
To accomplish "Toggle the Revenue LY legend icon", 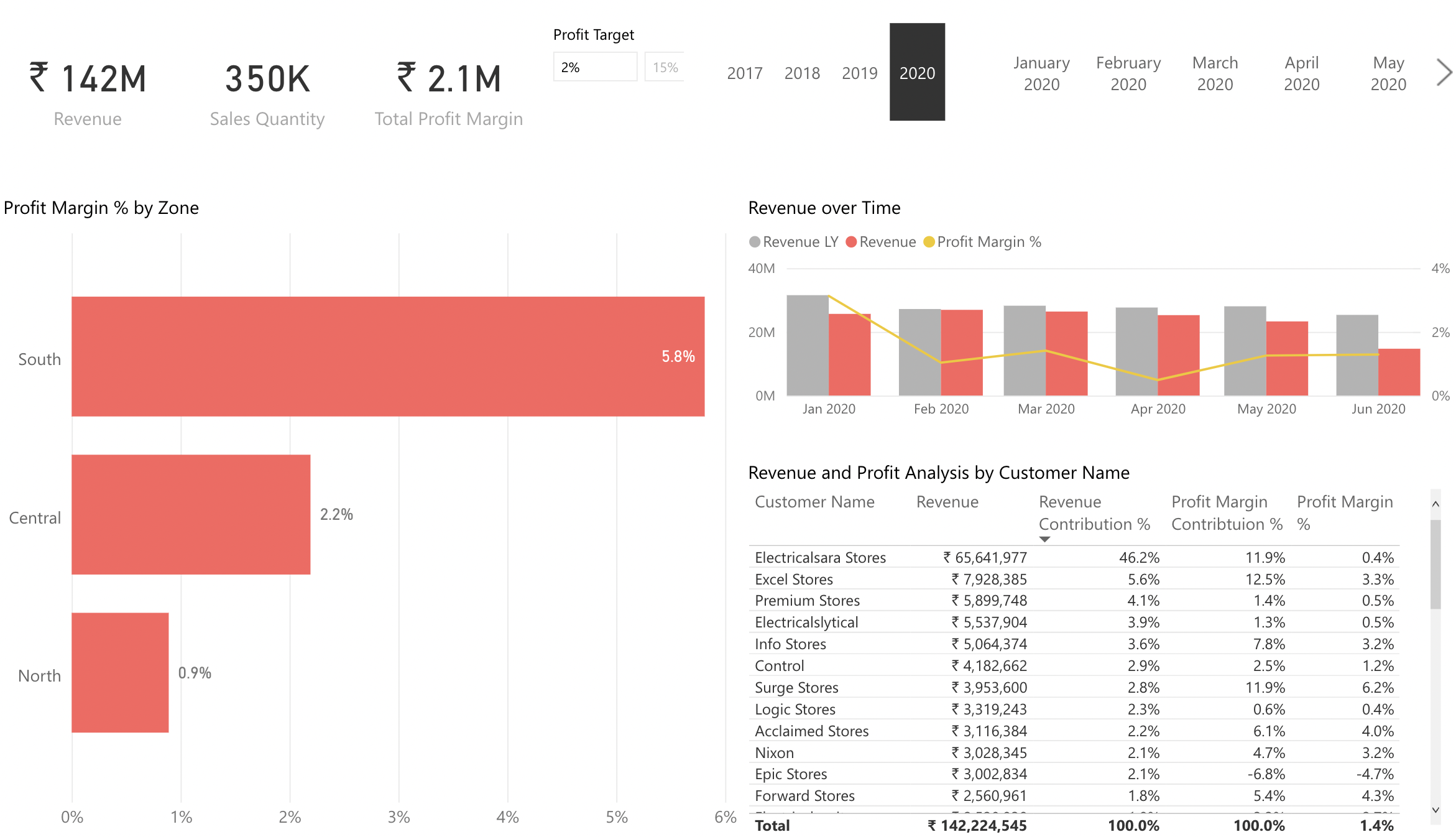I will point(754,241).
